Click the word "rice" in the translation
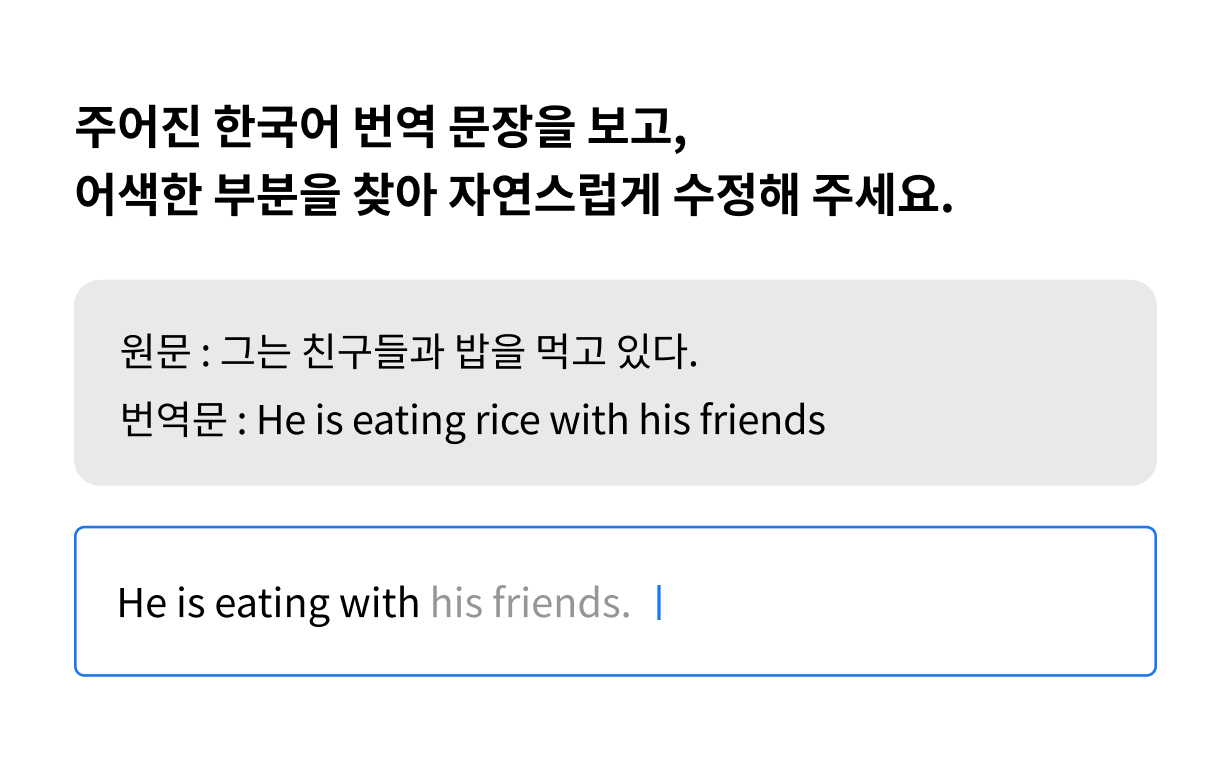This screenshot has height=767, width=1231. pyautogui.click(x=508, y=421)
